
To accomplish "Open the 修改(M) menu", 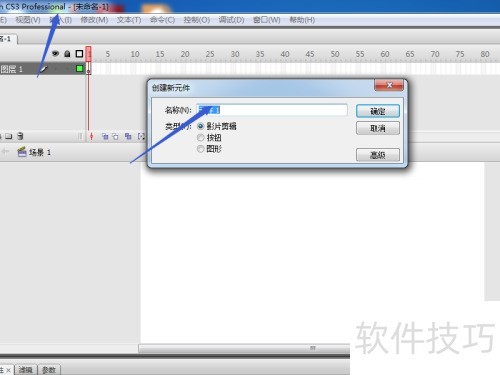I will tap(94, 20).
